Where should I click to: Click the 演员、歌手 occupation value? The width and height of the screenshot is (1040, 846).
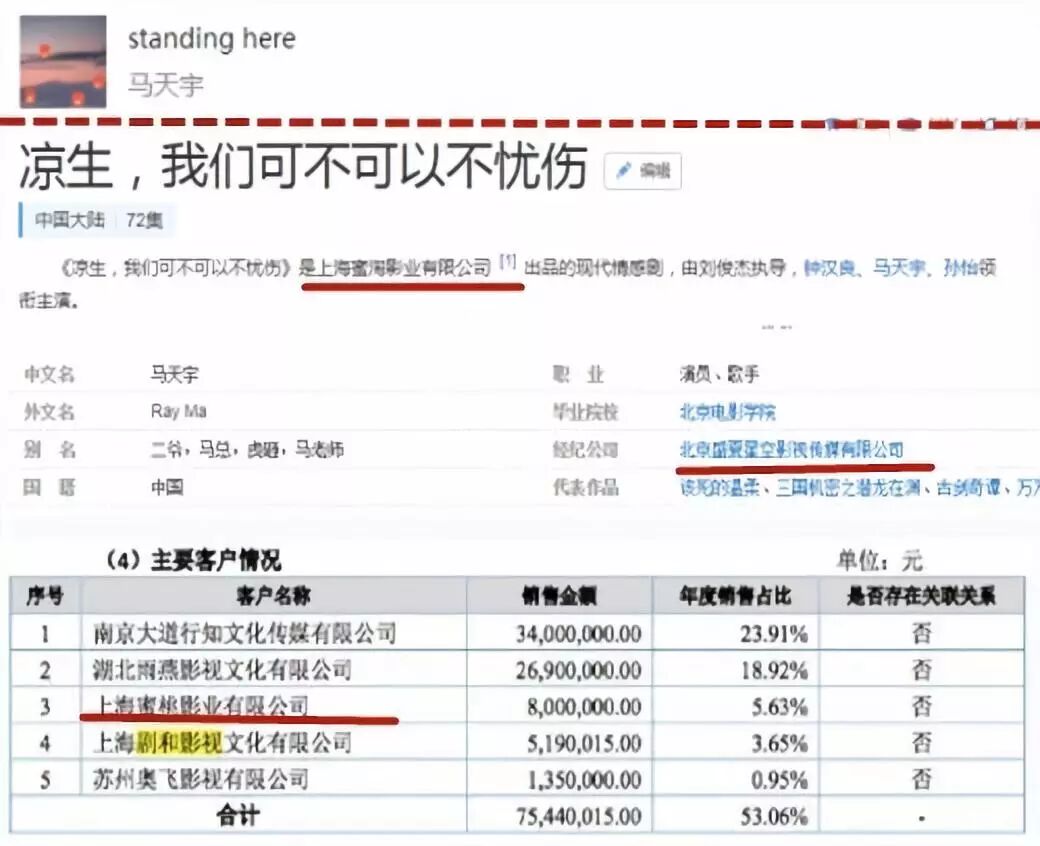719,375
